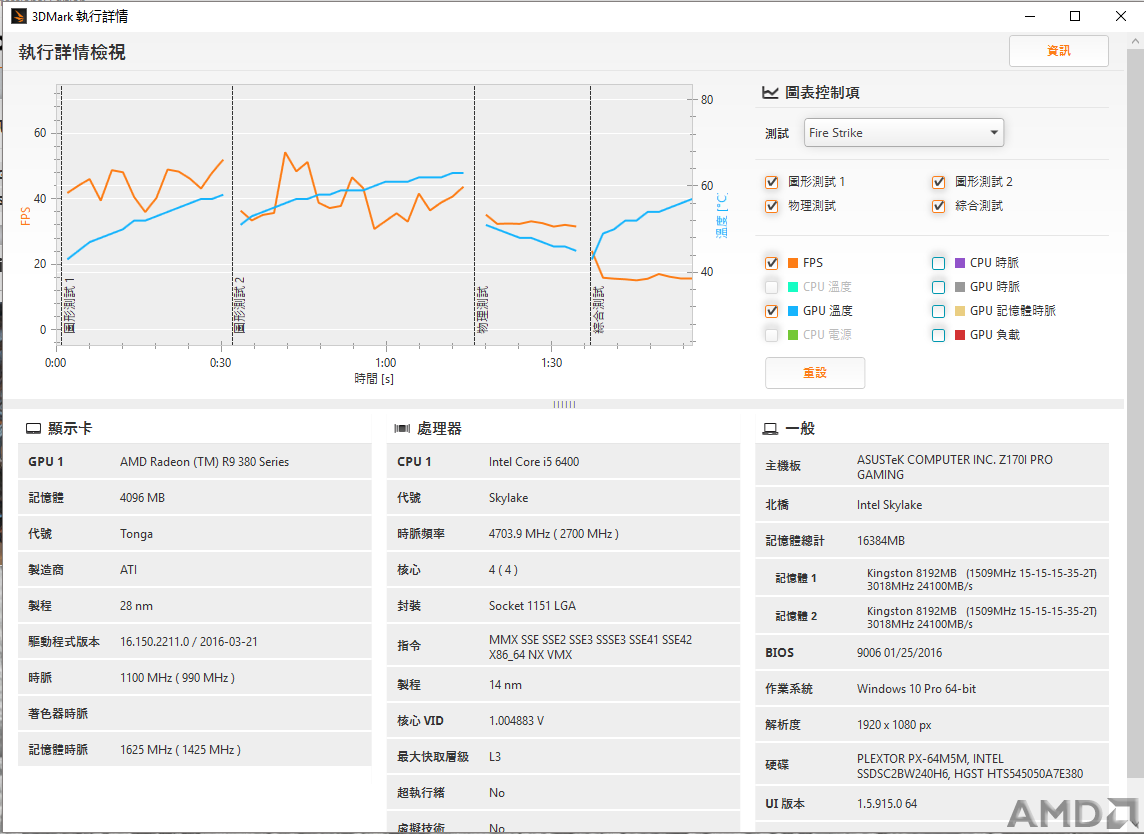The width and height of the screenshot is (1144, 834).
Task: Click the 28 nm process value
Action: (x=136, y=606)
